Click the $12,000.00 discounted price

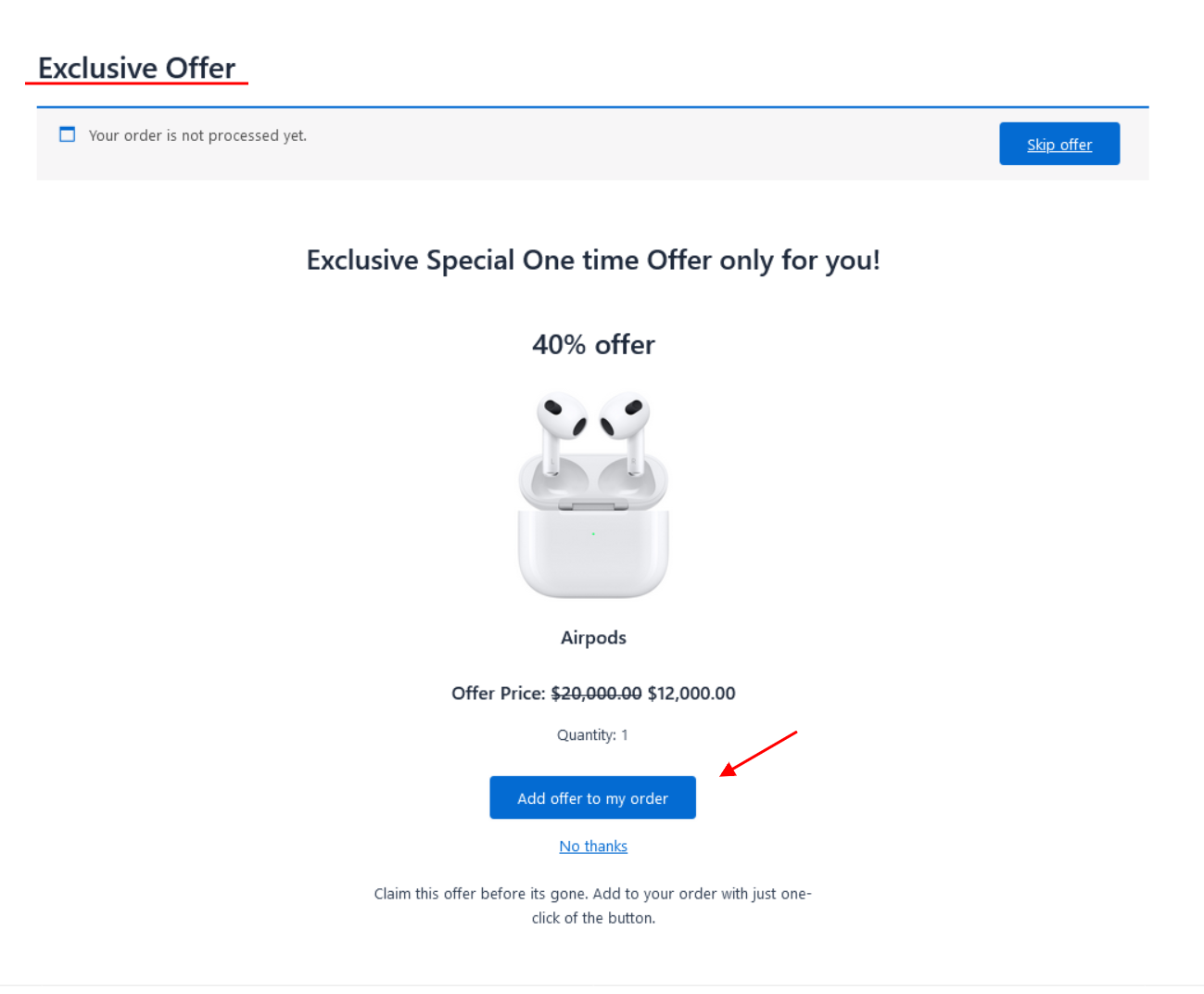pos(691,694)
